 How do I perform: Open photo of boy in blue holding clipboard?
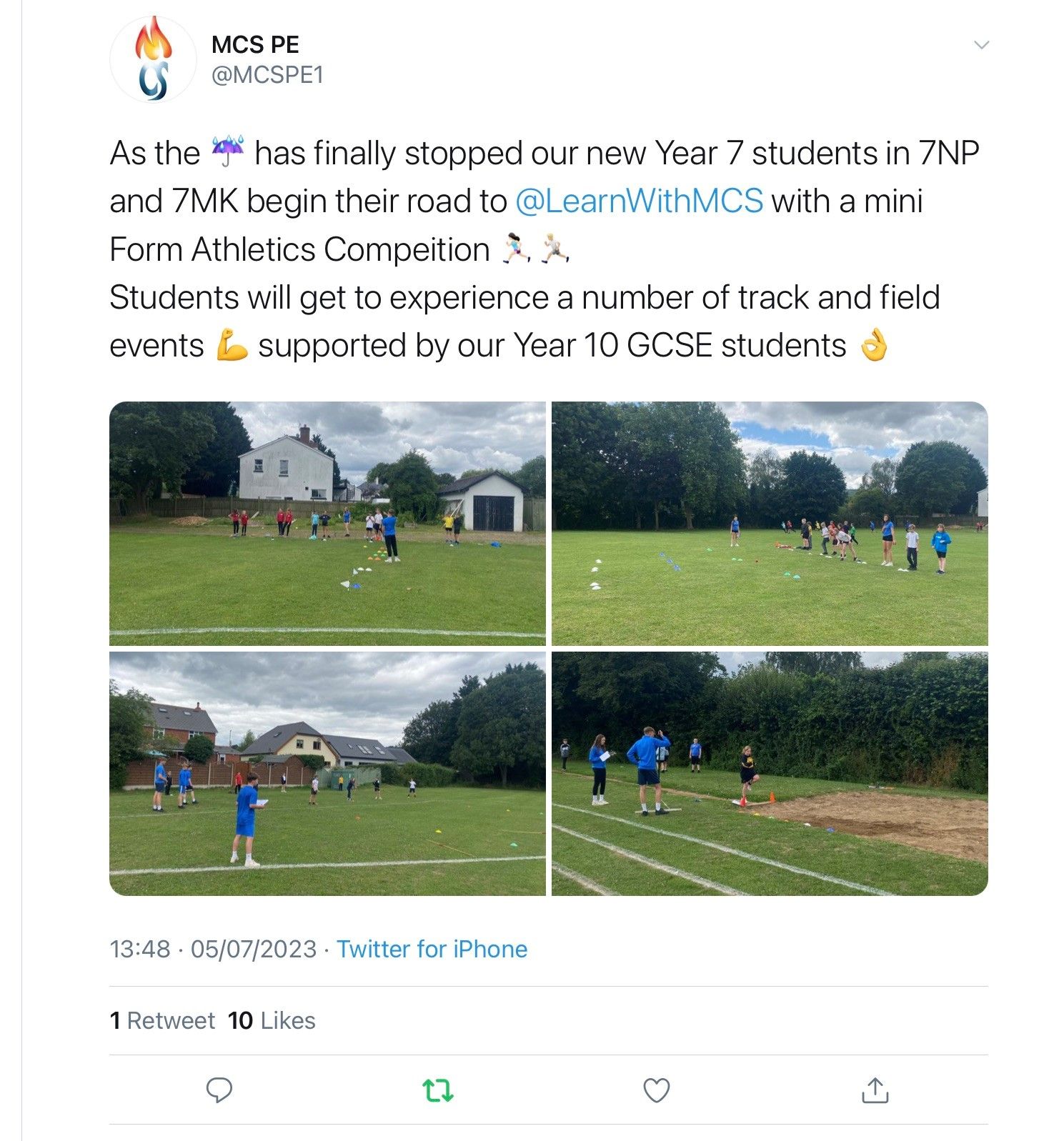point(327,774)
